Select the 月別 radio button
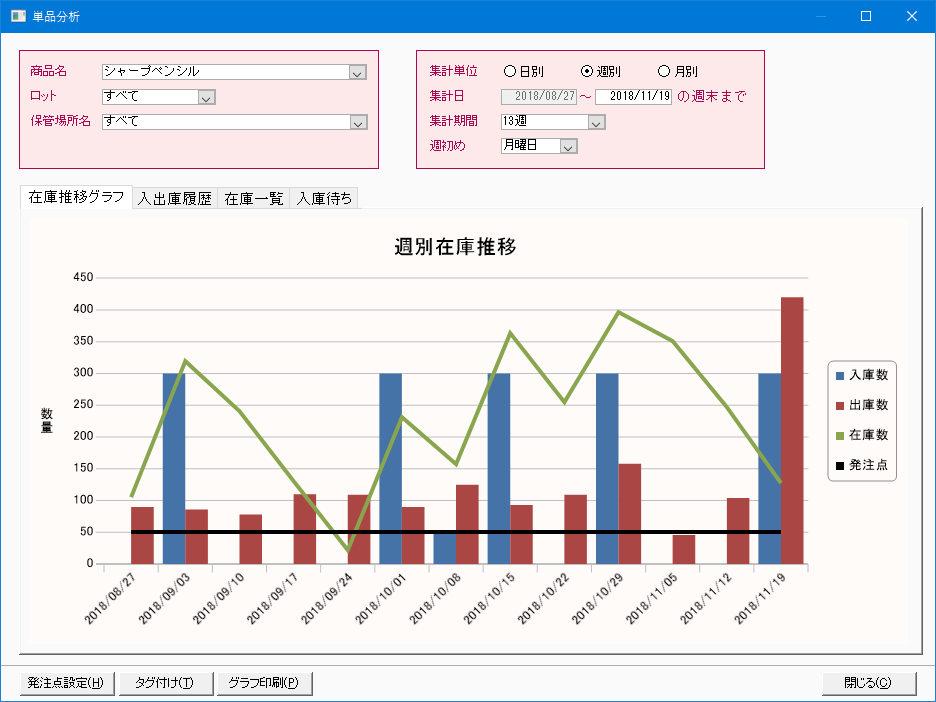 tap(664, 72)
